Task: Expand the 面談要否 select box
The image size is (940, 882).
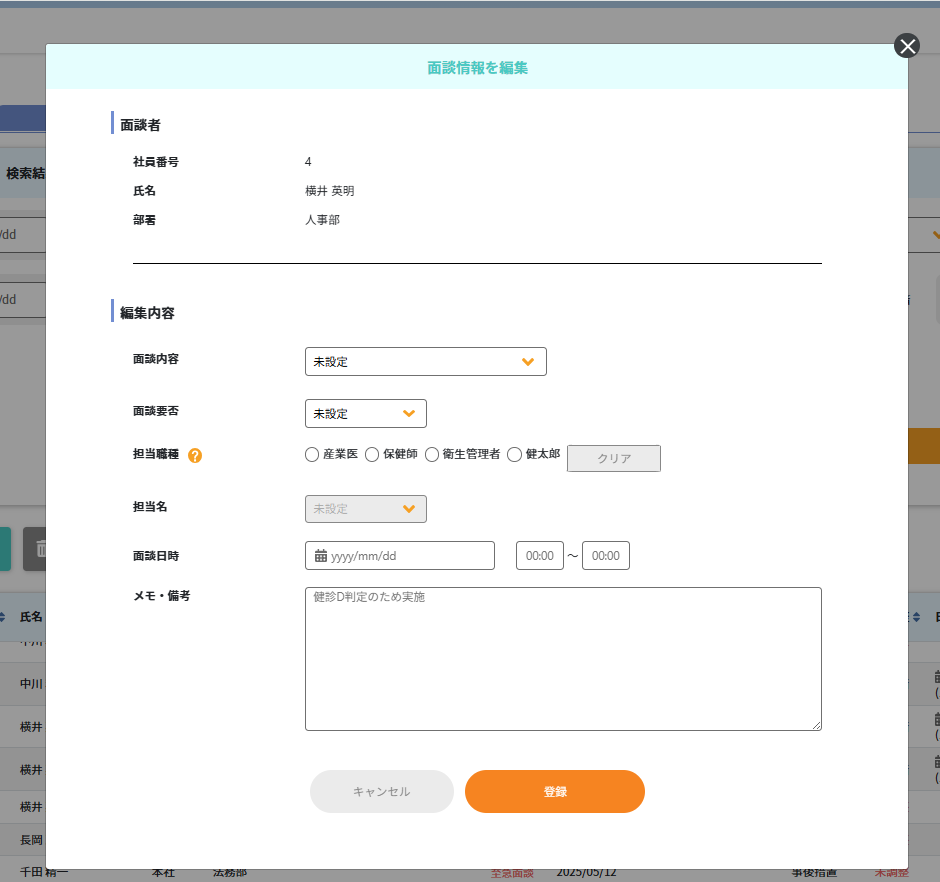Action: point(365,413)
